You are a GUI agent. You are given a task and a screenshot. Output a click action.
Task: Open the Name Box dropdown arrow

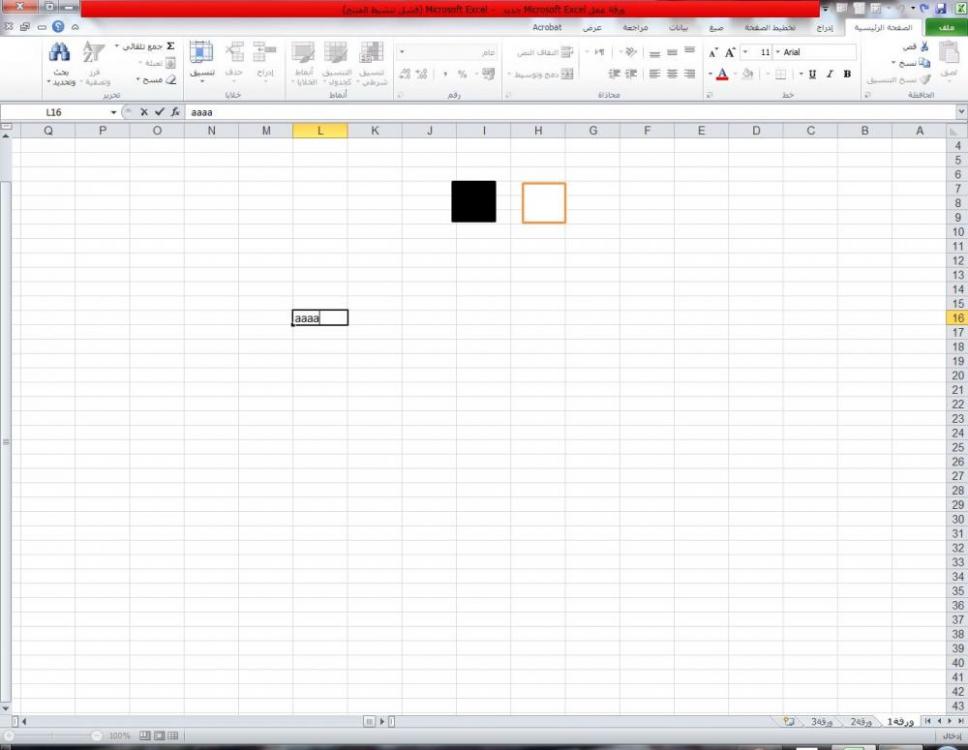coord(114,113)
